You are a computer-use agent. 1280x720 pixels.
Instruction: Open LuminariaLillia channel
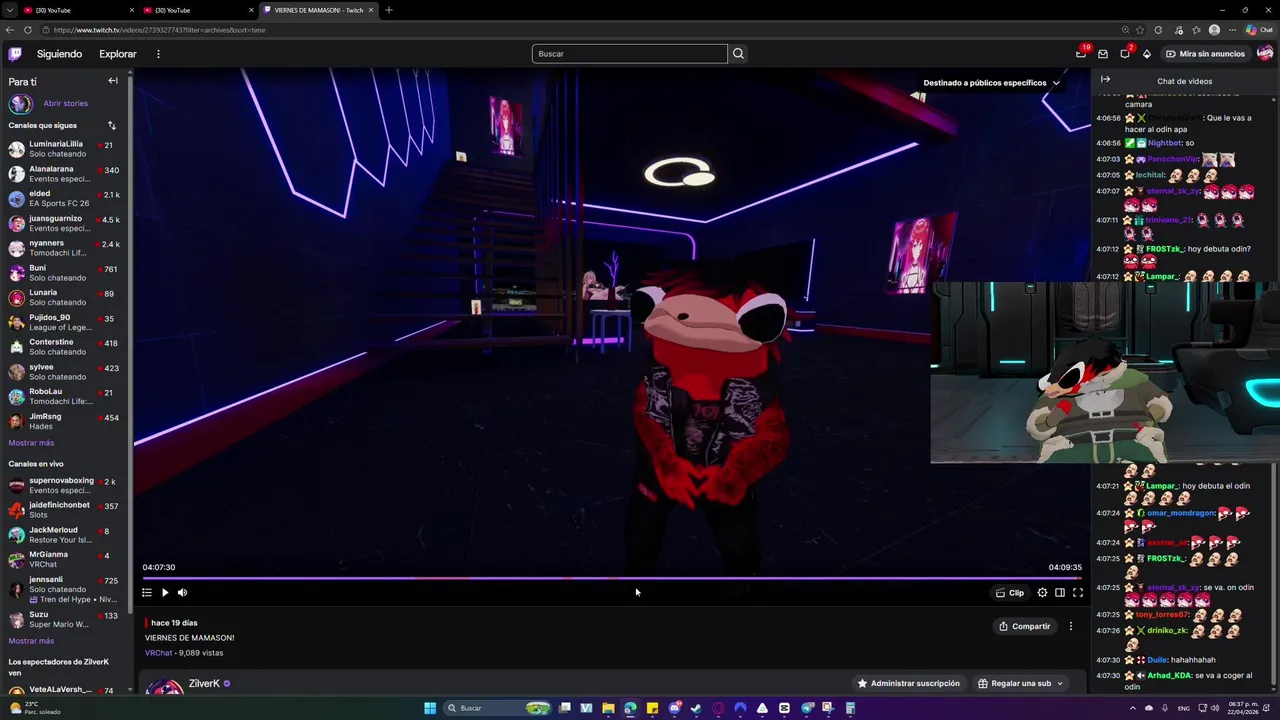(x=64, y=149)
